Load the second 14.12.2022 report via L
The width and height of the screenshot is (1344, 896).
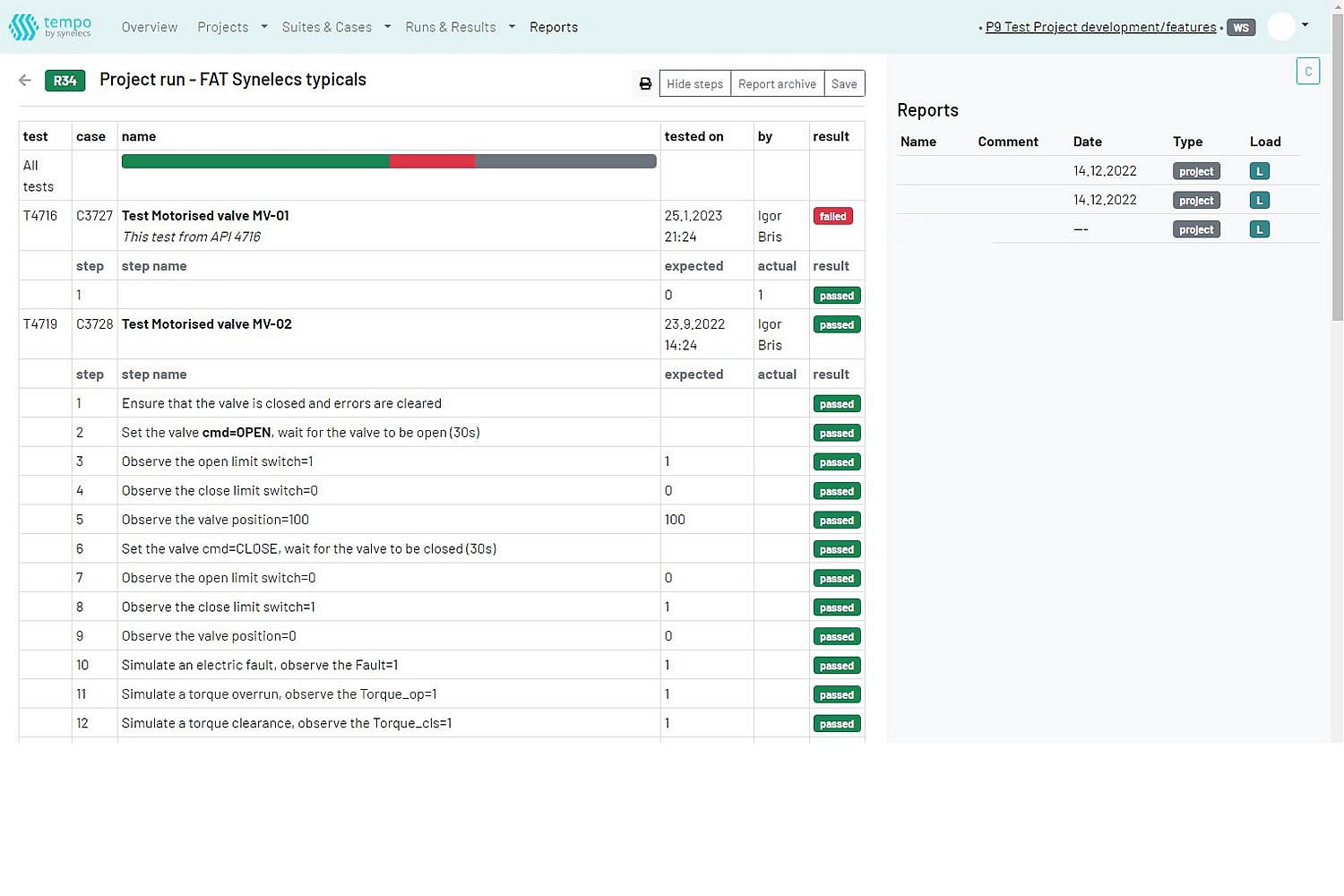pyautogui.click(x=1259, y=201)
